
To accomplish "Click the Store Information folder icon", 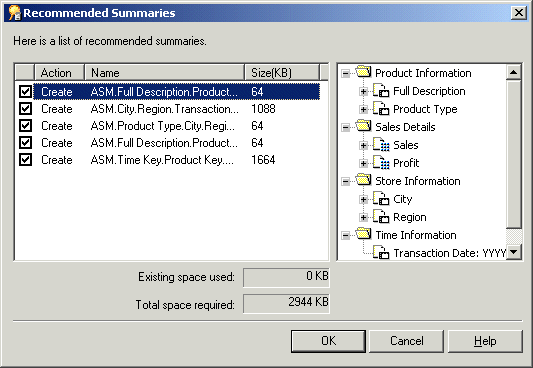I will (363, 180).
